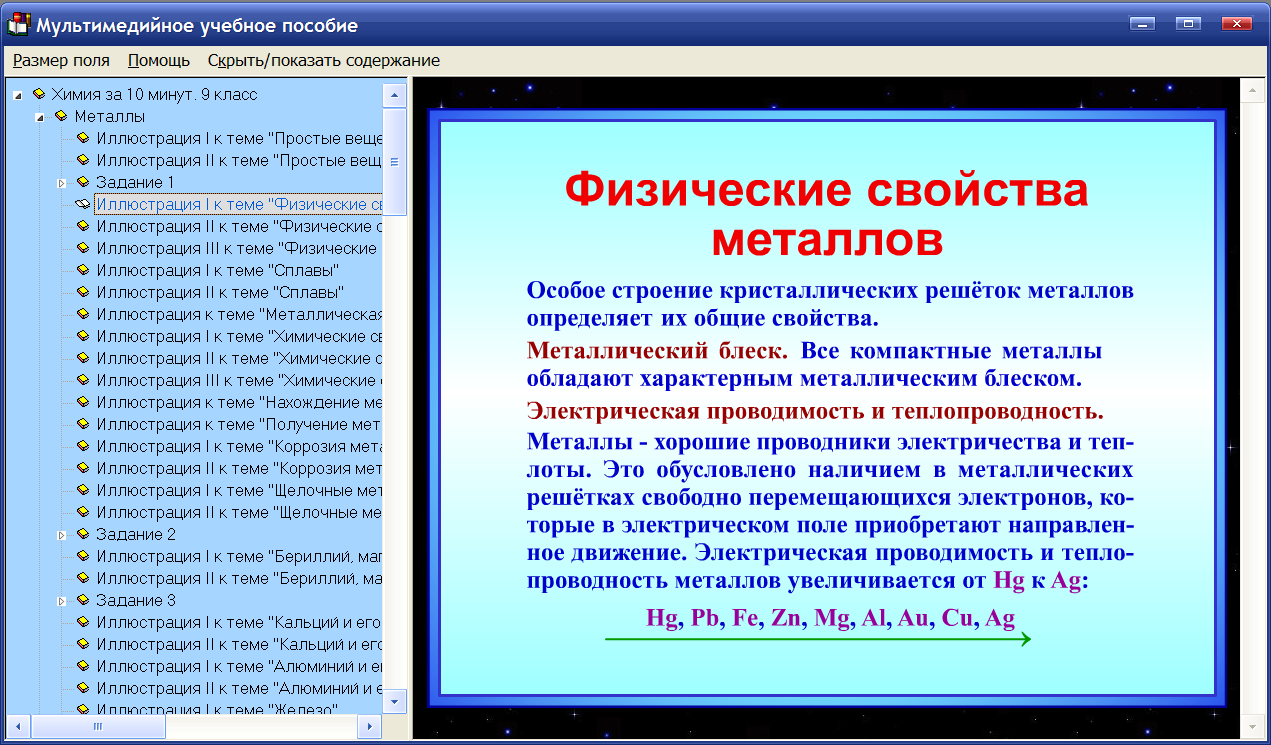Expand the 'Задание 3' tree node
The height and width of the screenshot is (745, 1271).
pos(64,601)
